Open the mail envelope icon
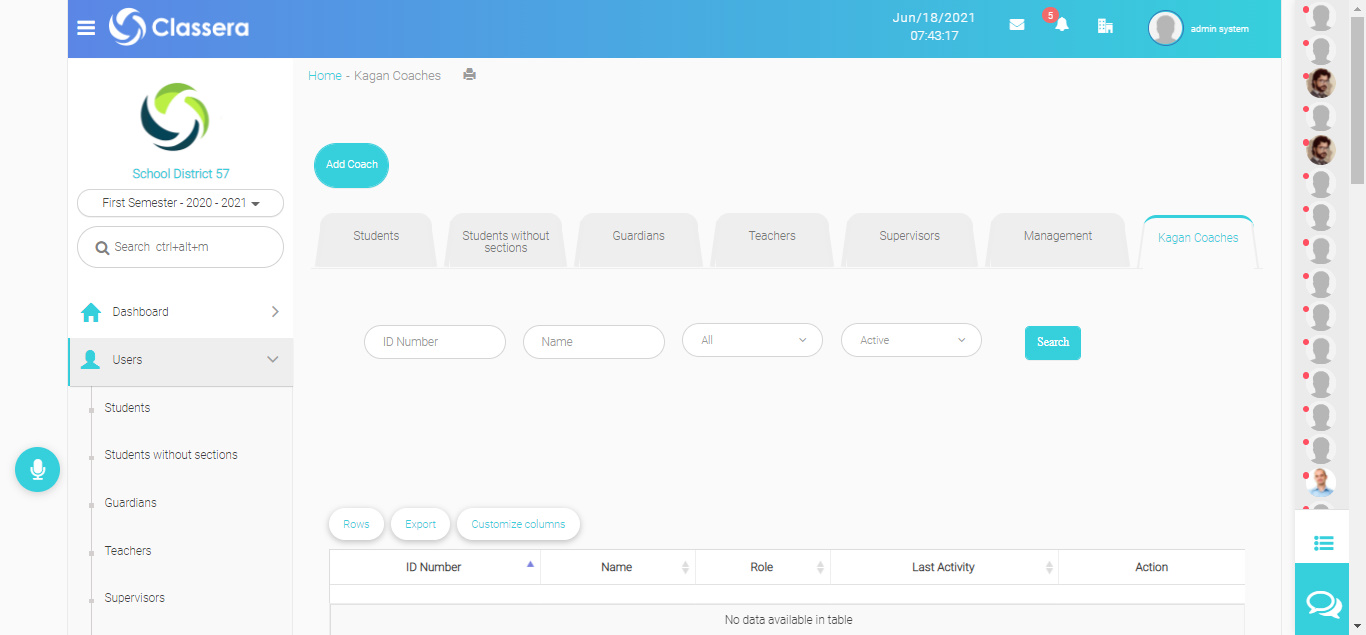Image resolution: width=1366 pixels, height=635 pixels. 1017,25
